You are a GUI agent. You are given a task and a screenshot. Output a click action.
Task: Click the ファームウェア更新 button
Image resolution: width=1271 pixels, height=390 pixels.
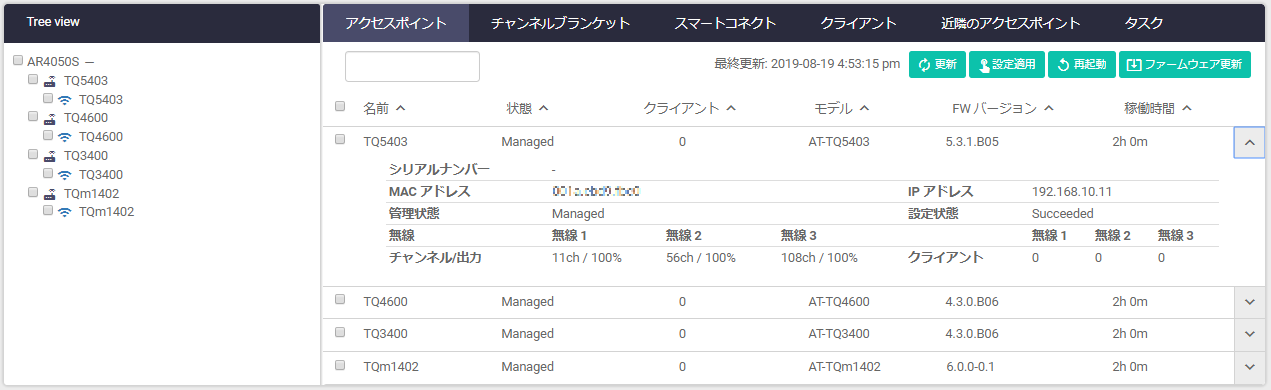[1184, 65]
